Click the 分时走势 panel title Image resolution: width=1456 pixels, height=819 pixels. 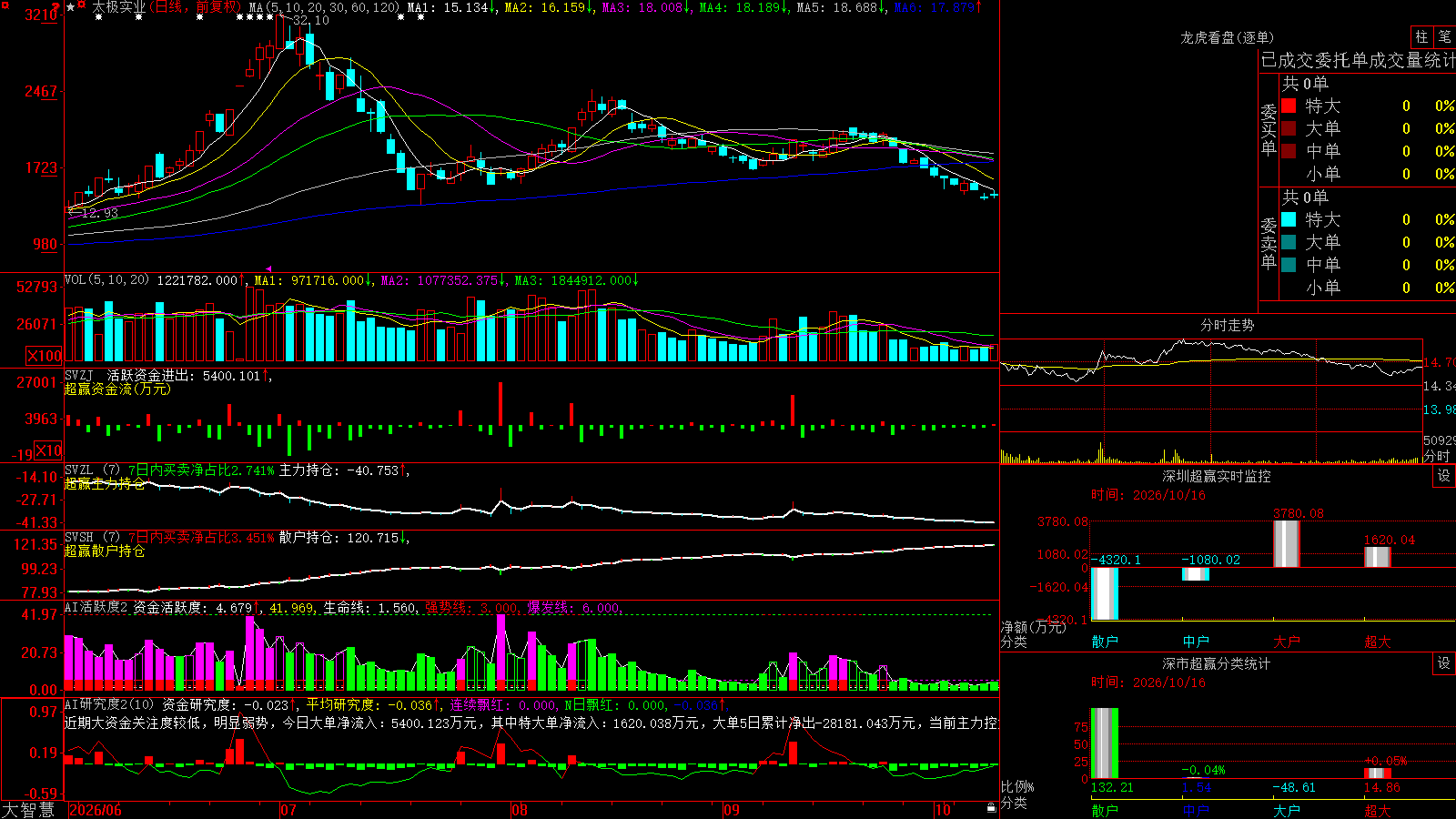pyautogui.click(x=1227, y=325)
